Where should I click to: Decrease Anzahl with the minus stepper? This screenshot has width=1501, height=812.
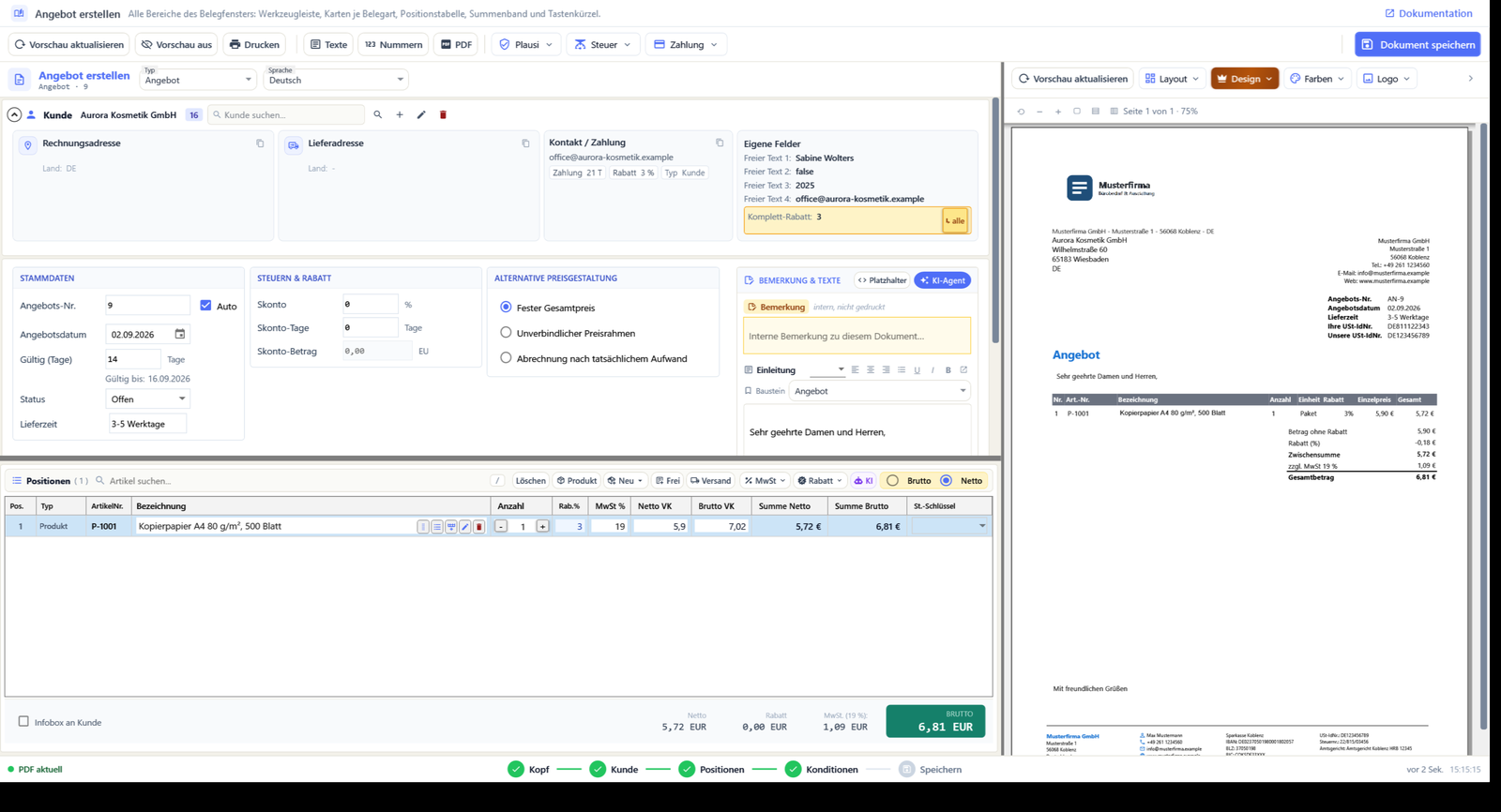pos(501,527)
